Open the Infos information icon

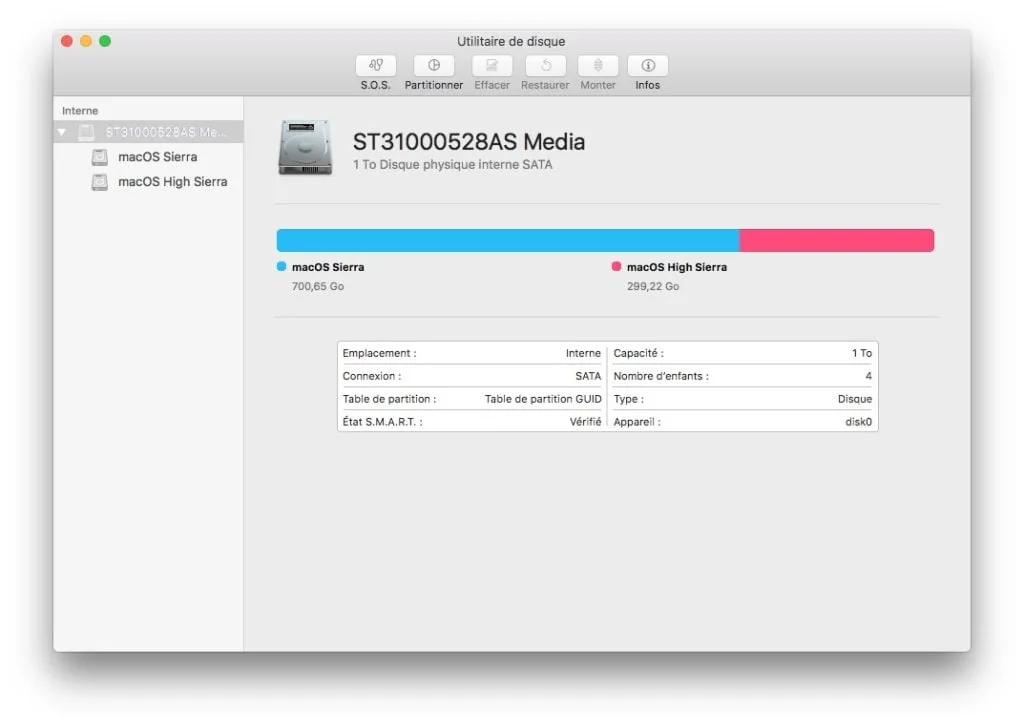(x=648, y=65)
